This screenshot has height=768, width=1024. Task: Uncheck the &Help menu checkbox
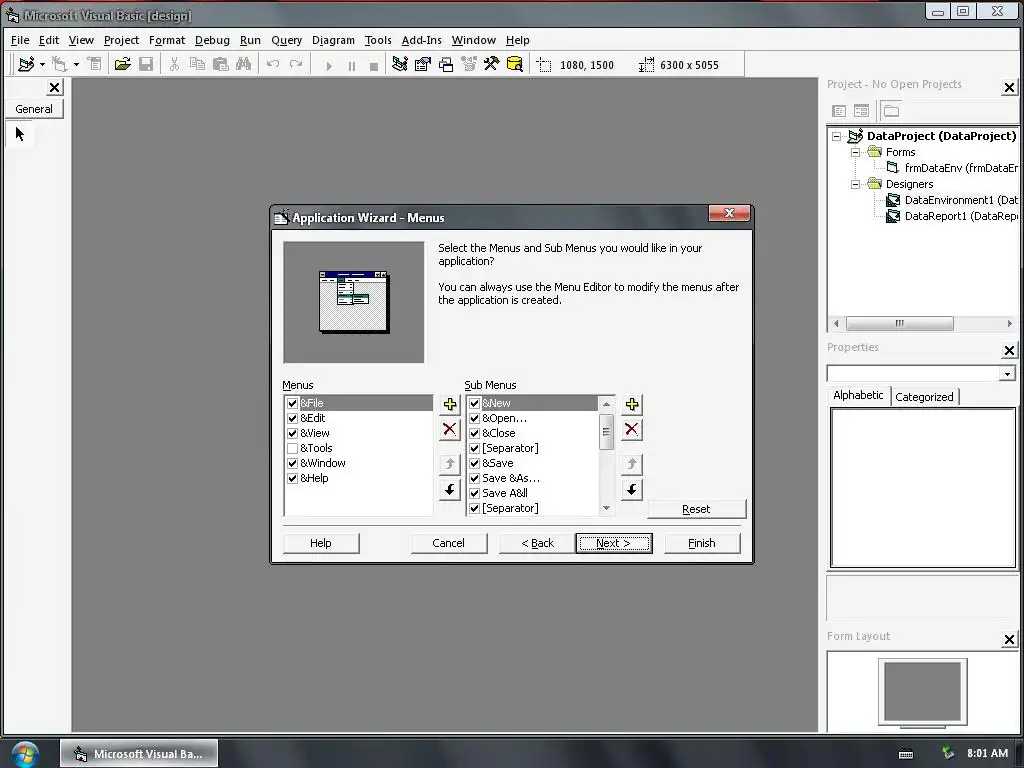(293, 479)
